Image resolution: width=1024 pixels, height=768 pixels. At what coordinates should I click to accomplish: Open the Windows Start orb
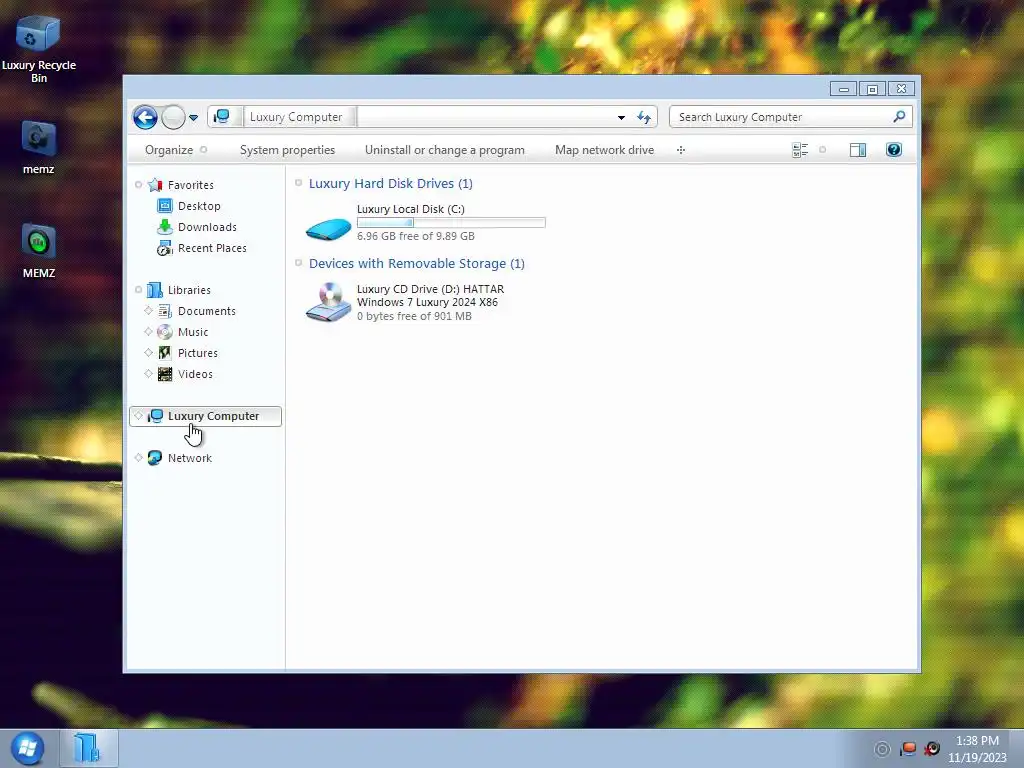point(27,748)
